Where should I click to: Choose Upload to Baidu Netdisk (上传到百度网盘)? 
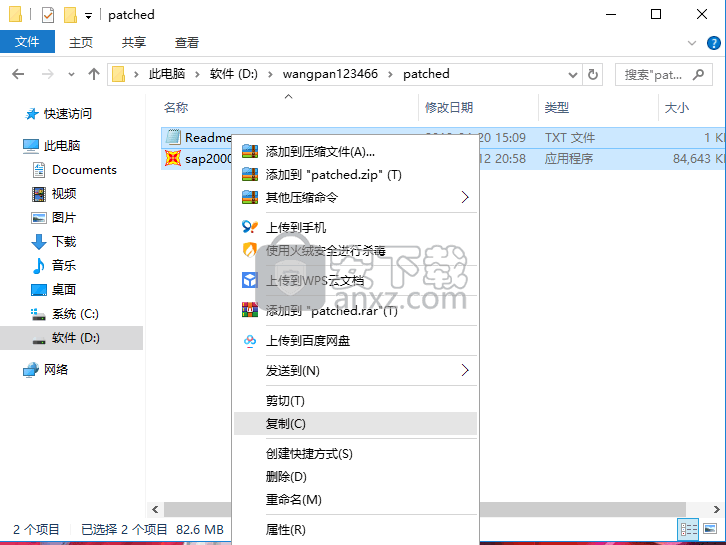356,341
